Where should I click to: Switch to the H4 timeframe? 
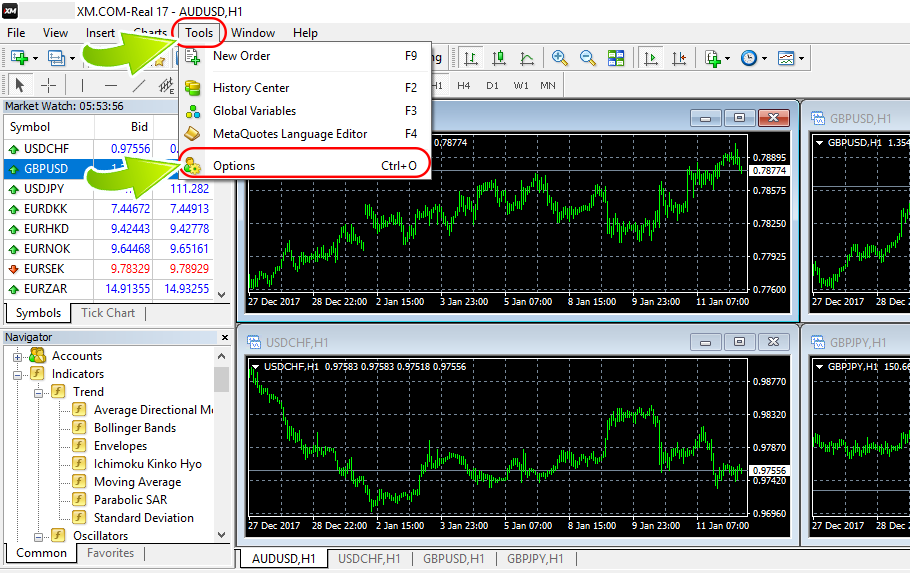(463, 85)
